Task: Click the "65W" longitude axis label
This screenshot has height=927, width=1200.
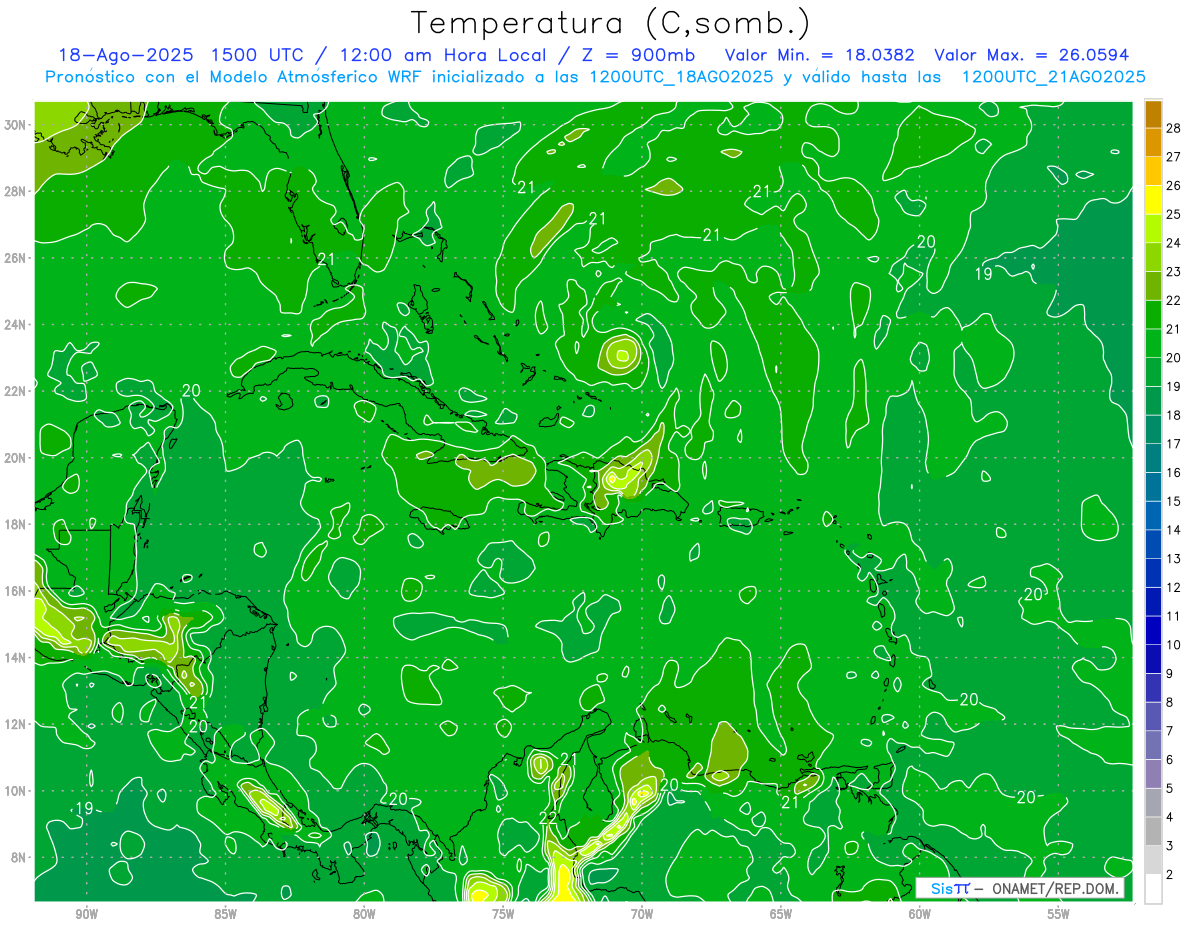Action: pos(781,914)
